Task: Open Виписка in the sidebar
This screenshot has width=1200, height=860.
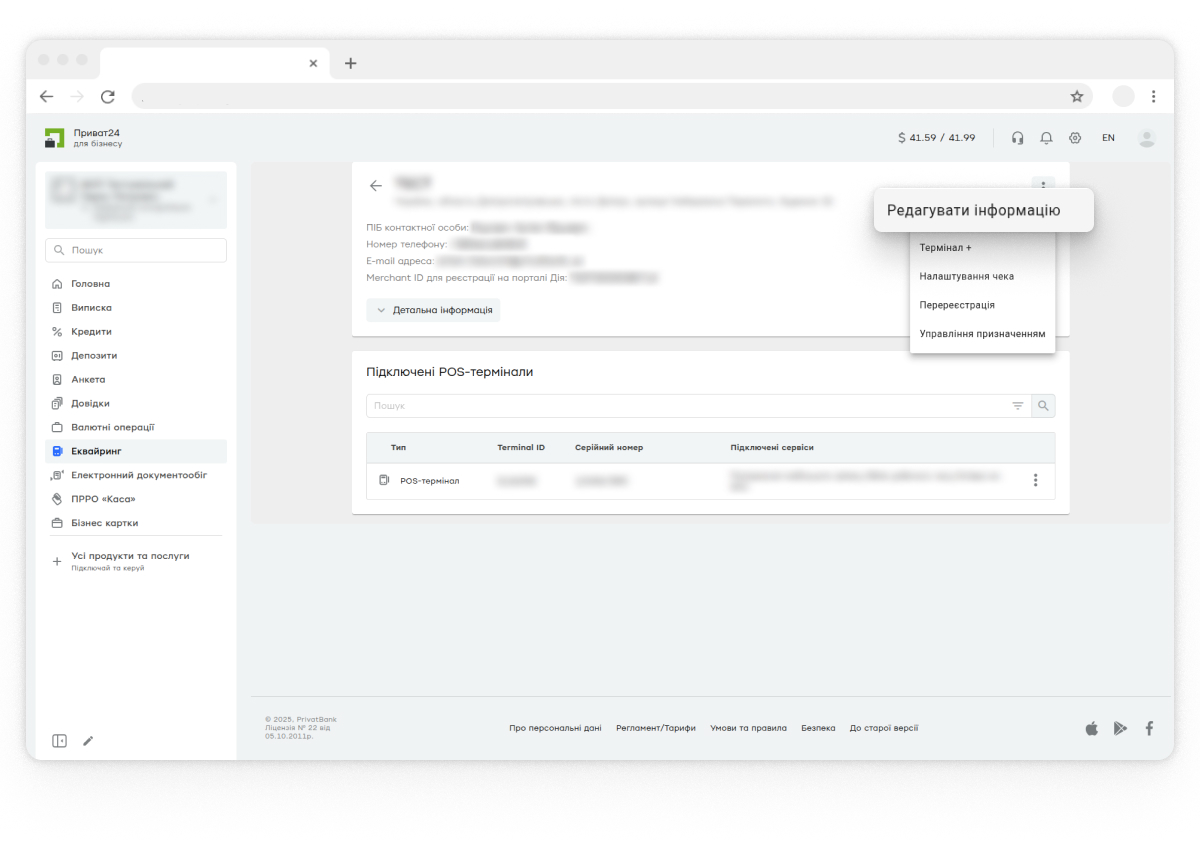Action: [x=91, y=308]
